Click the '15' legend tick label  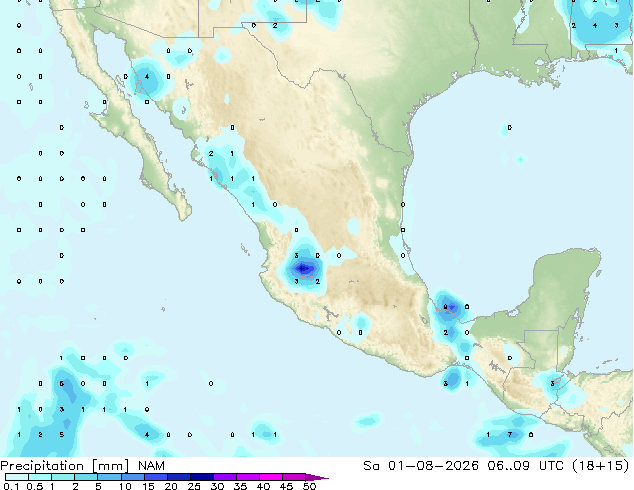pos(148,486)
